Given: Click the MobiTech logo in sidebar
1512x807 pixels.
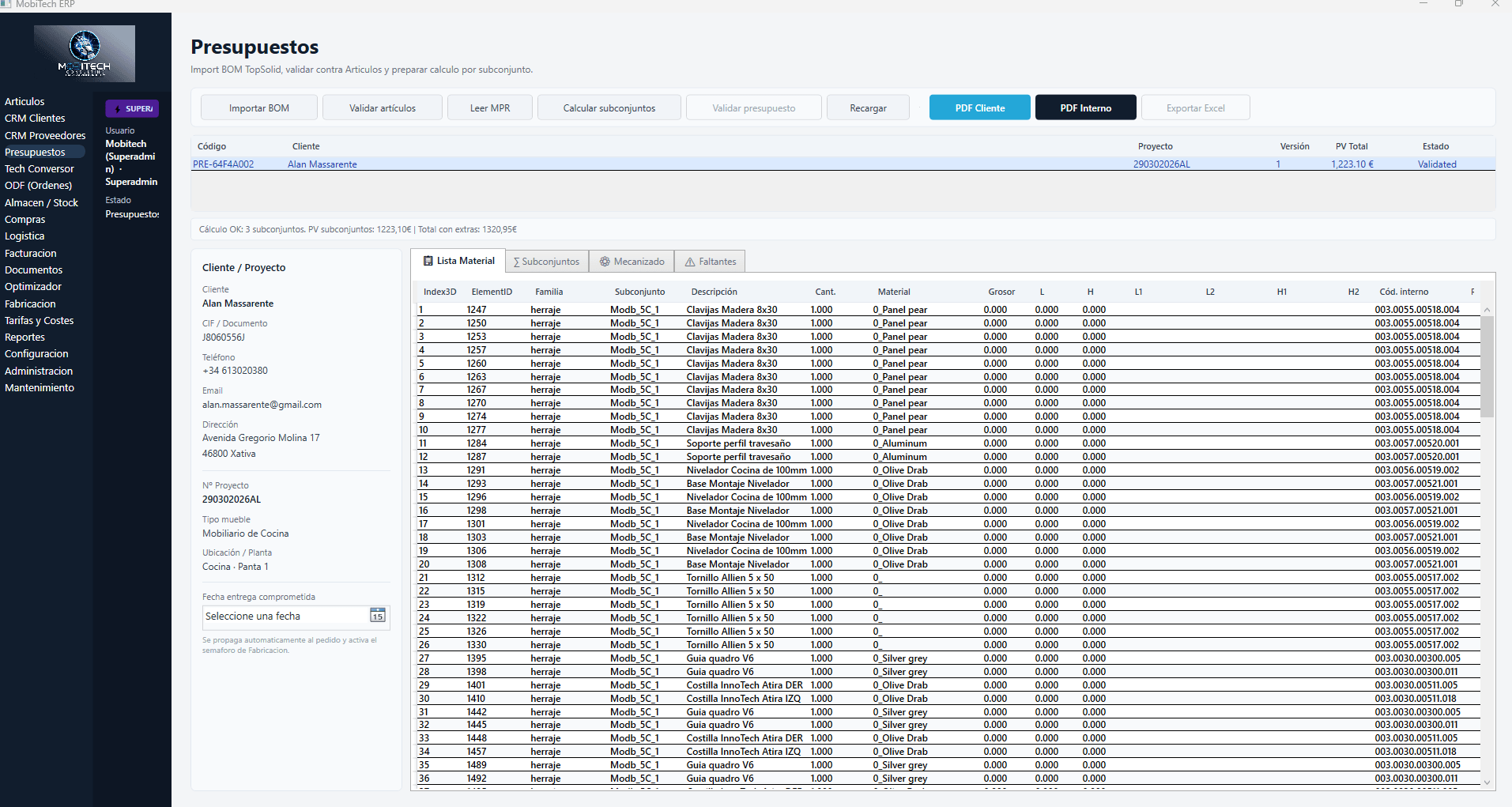Looking at the screenshot, I should (x=85, y=53).
